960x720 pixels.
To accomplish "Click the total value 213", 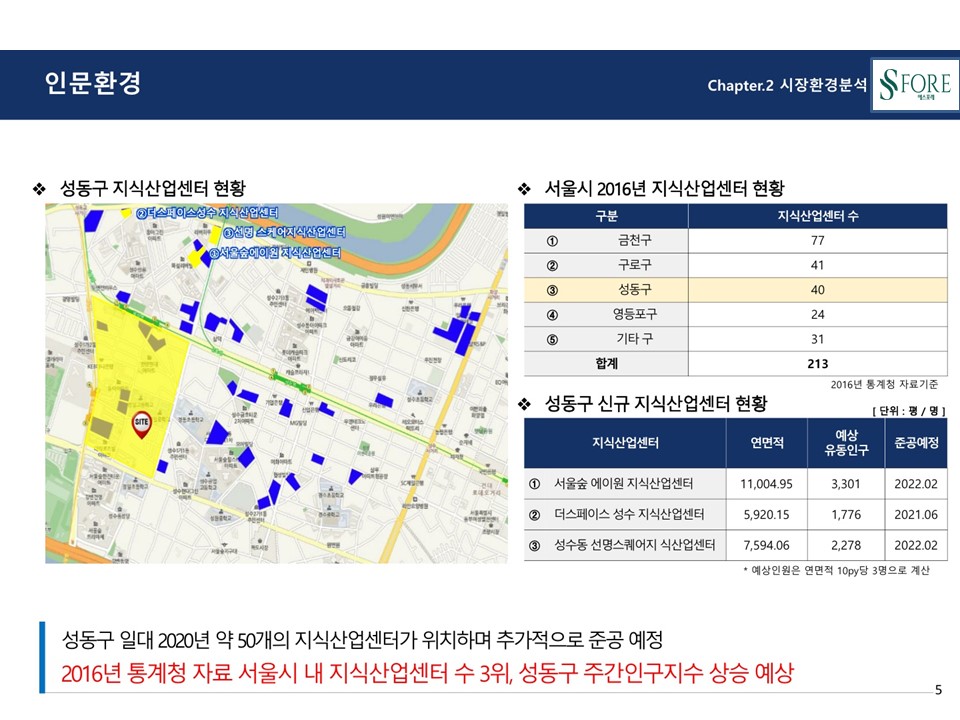I will coord(818,364).
